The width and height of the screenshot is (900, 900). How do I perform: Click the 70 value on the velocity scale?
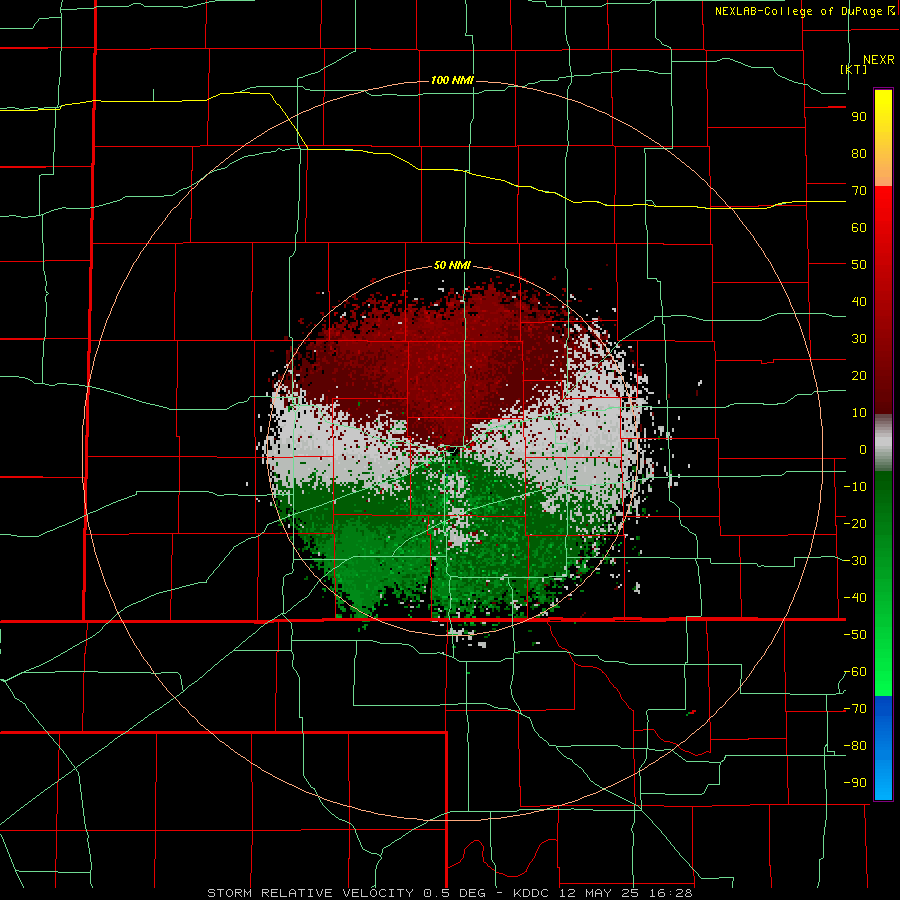(x=859, y=191)
